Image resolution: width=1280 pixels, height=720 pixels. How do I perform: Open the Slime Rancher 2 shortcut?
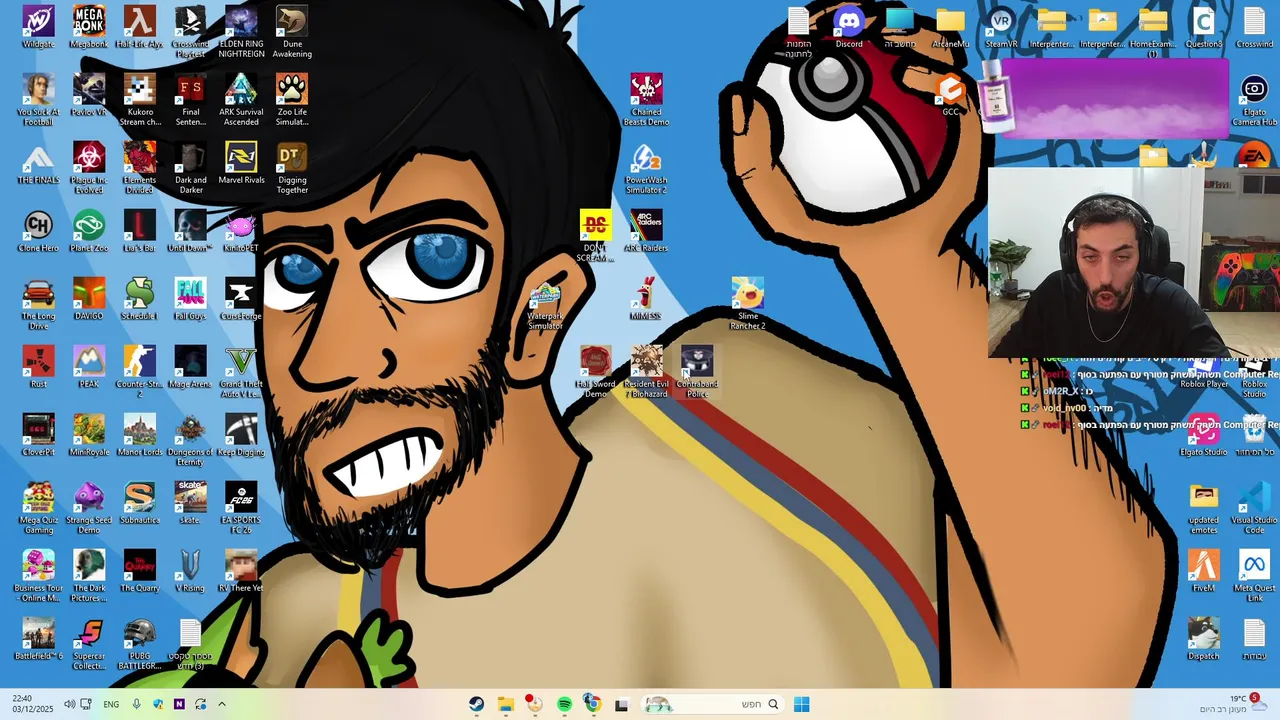coord(748,304)
